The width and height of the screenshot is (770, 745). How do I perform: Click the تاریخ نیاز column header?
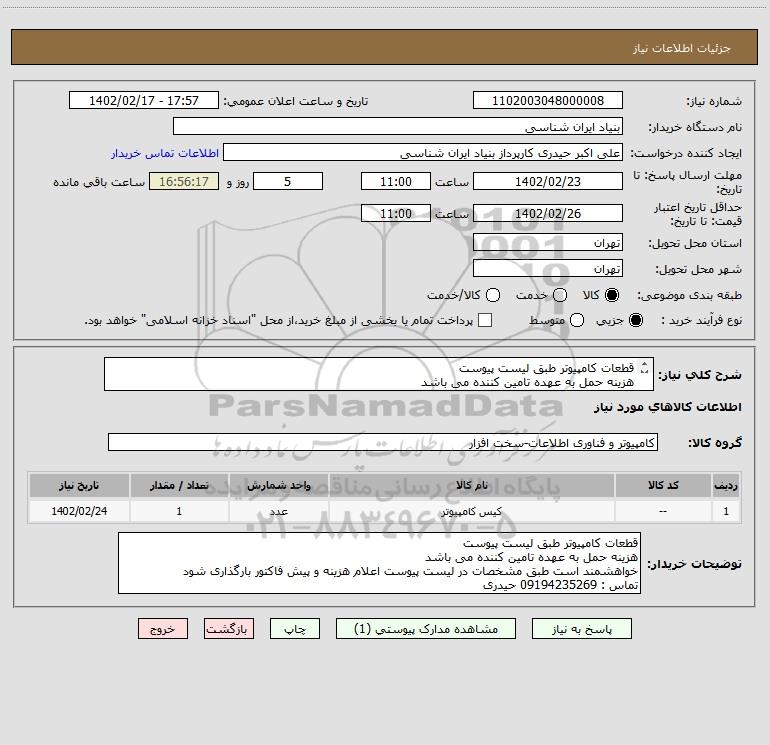(79, 485)
